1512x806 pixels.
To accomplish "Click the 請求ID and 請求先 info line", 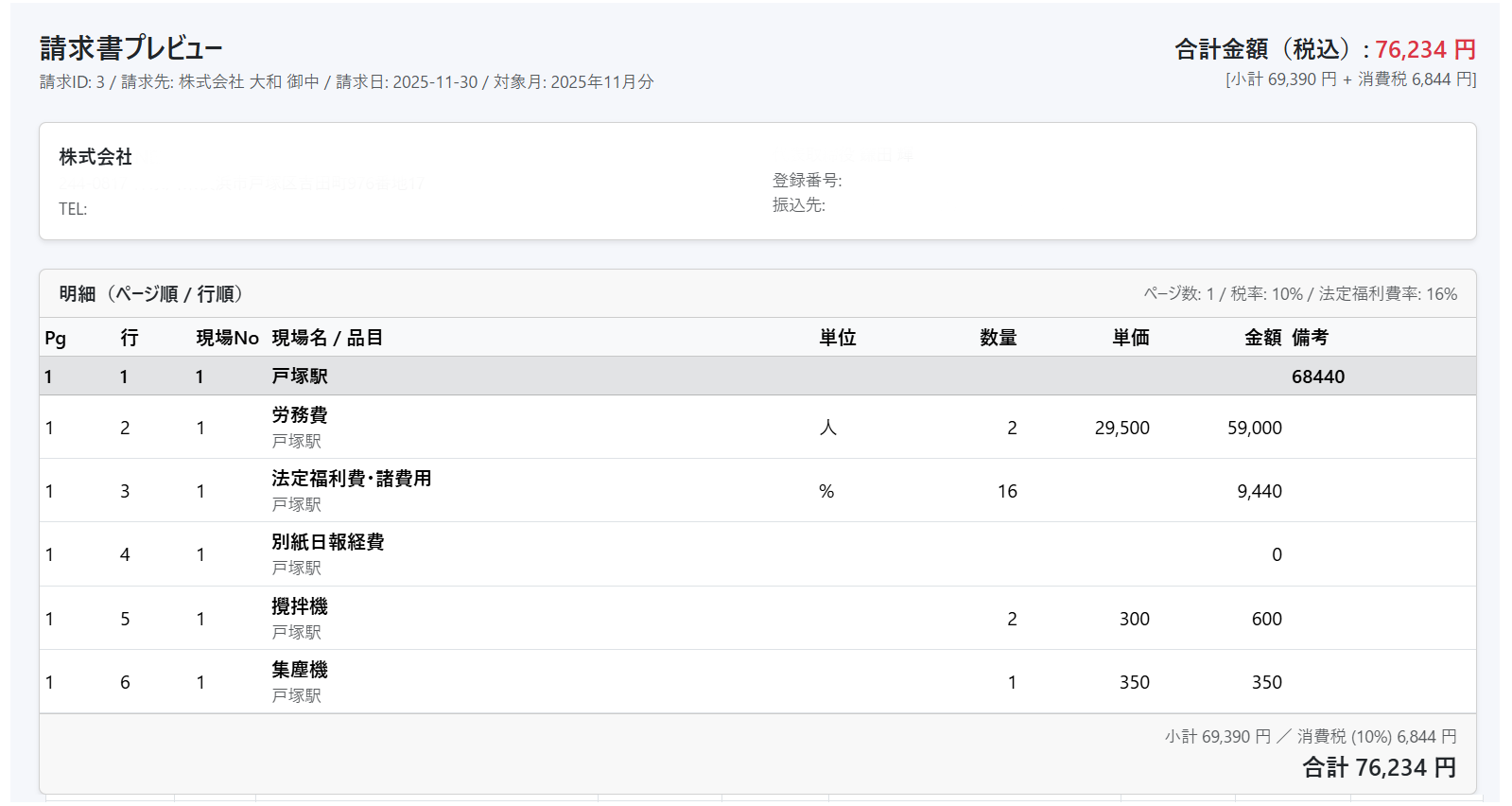I will (346, 82).
